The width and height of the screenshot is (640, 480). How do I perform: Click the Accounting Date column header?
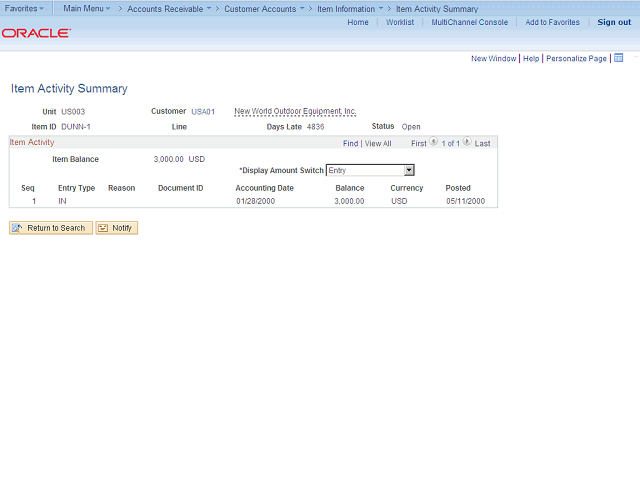pyautogui.click(x=264, y=188)
